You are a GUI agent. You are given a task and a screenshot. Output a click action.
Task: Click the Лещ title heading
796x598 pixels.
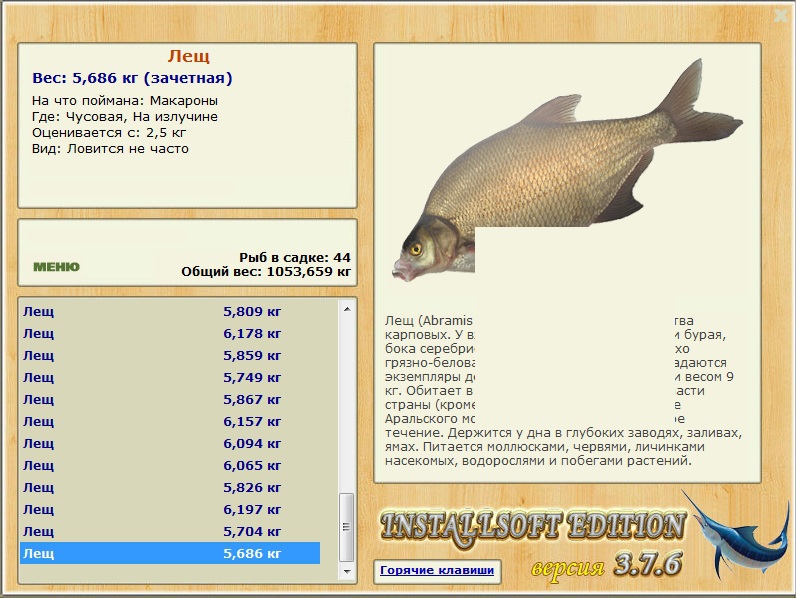coord(189,56)
